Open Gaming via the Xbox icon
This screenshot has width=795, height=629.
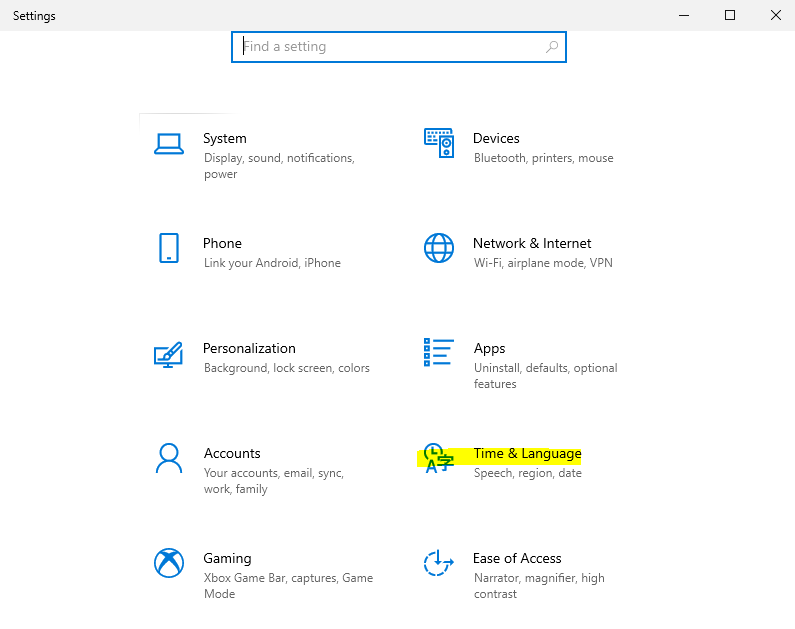pos(169,563)
